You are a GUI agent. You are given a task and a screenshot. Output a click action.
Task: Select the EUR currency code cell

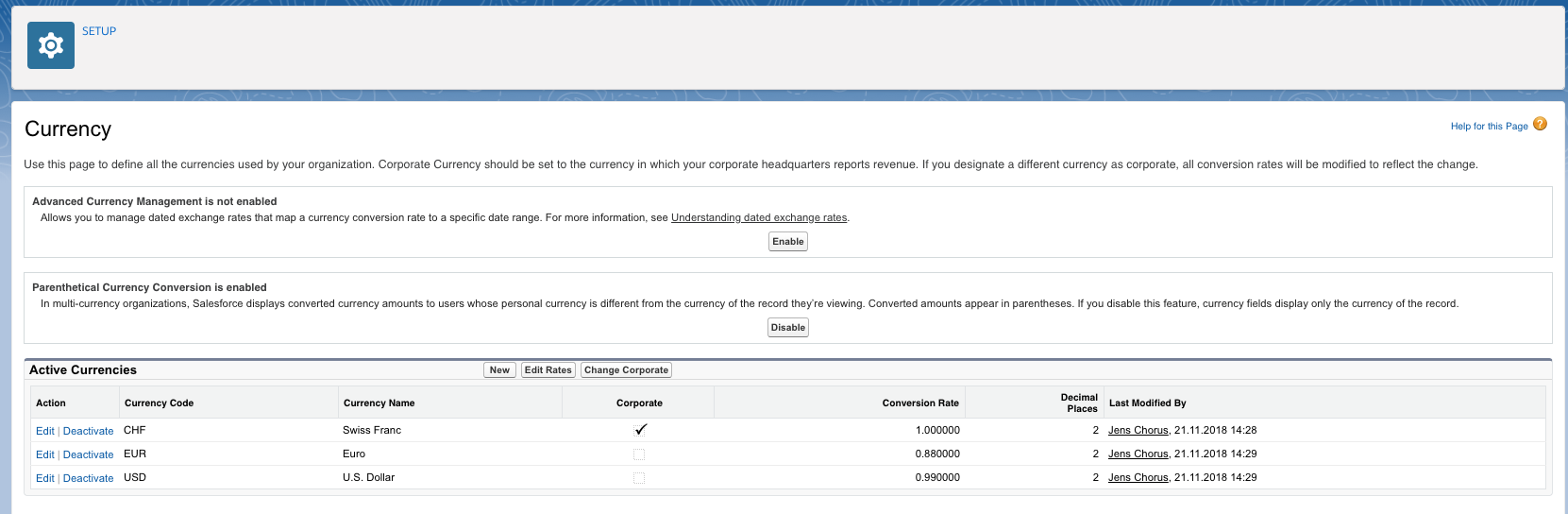(135, 454)
